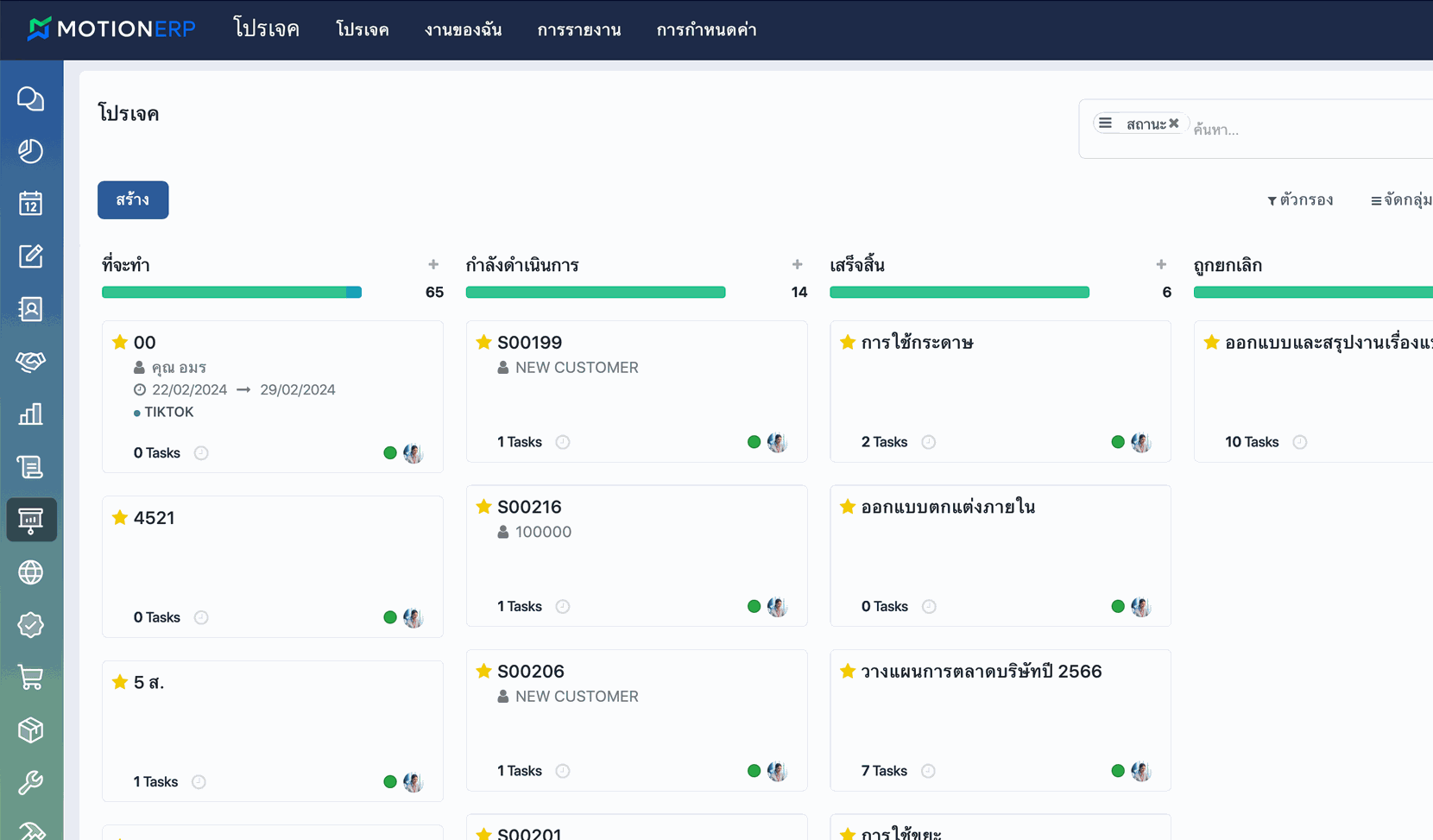The width and height of the screenshot is (1433, 840).
Task: Open the การรายงาน menu
Action: point(578,30)
